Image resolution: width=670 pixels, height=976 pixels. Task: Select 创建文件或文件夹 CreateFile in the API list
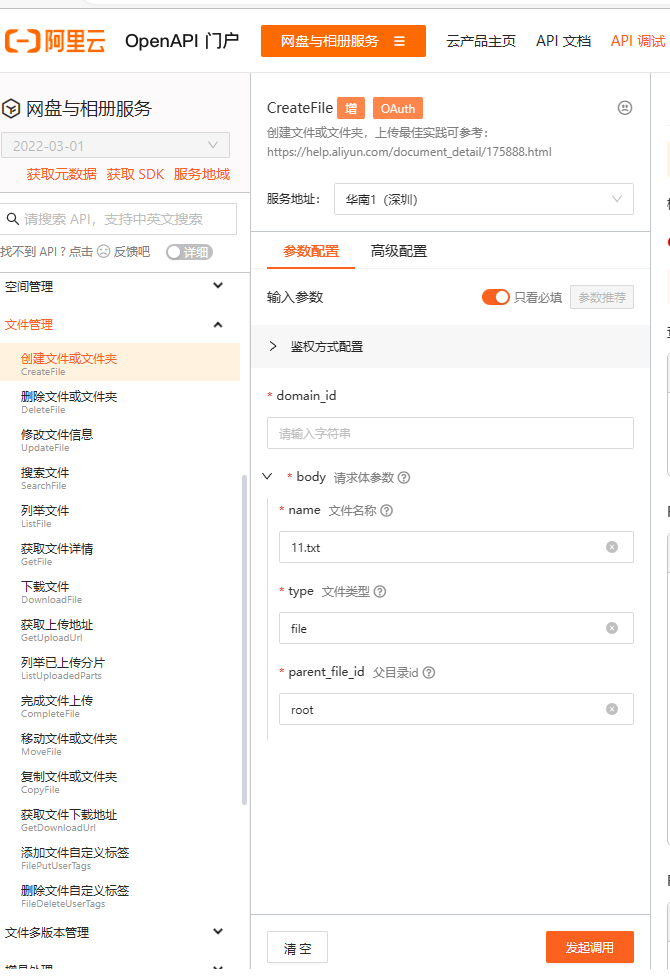tap(120, 362)
